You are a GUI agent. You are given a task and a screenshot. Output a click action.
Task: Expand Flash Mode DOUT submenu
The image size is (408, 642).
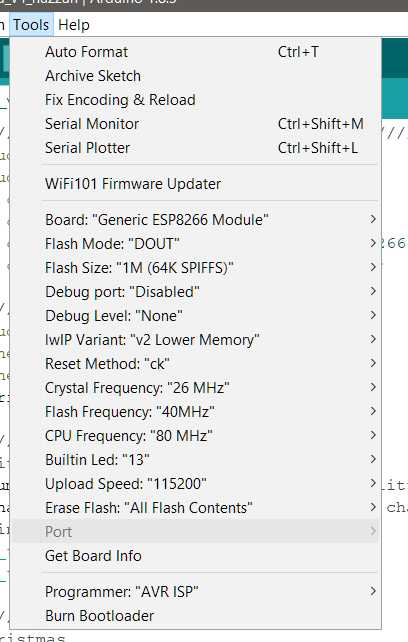coord(195,244)
